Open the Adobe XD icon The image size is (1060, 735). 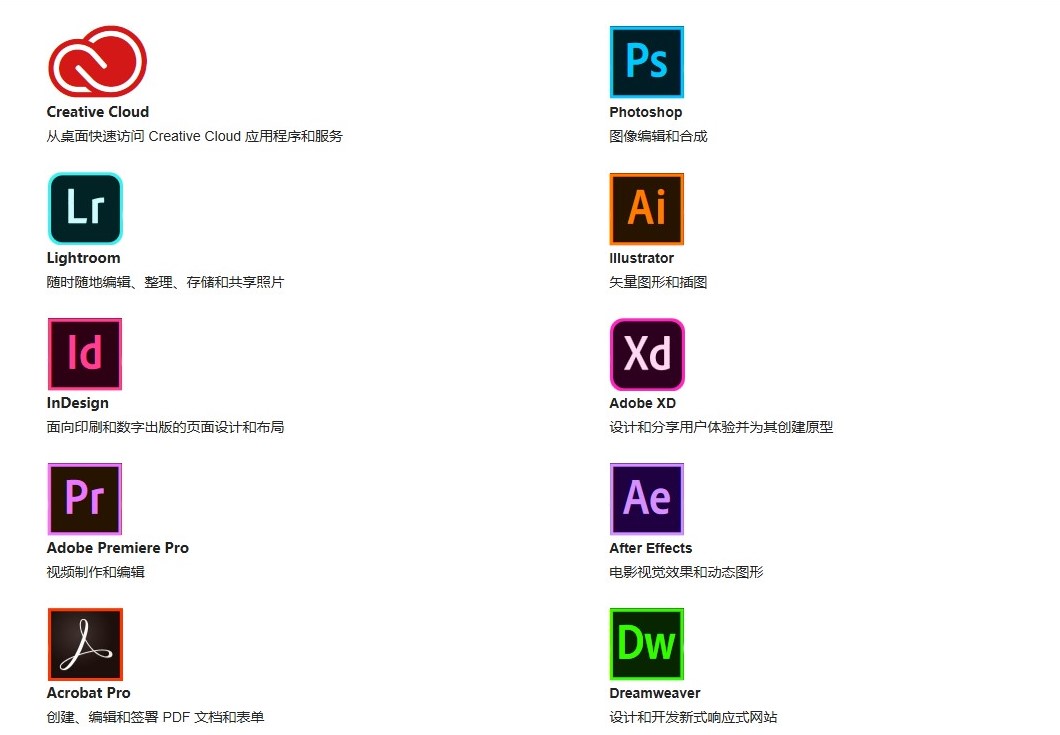pyautogui.click(x=647, y=354)
